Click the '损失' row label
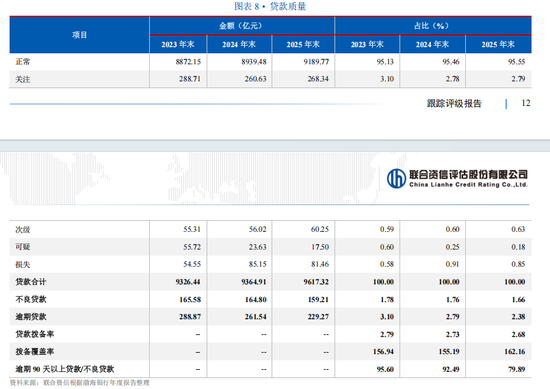The image size is (550, 389). [23, 264]
